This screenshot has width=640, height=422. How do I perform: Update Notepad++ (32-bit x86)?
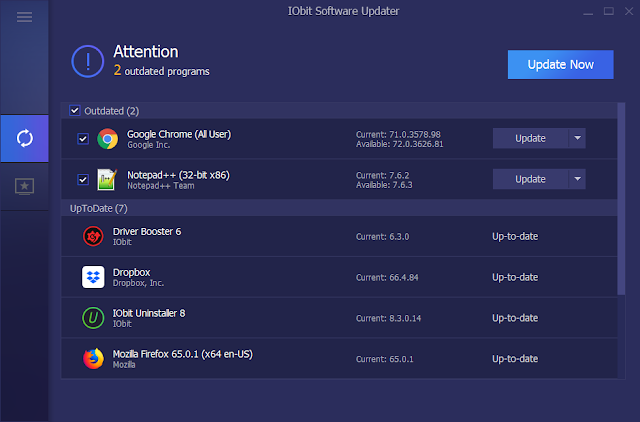coord(530,179)
